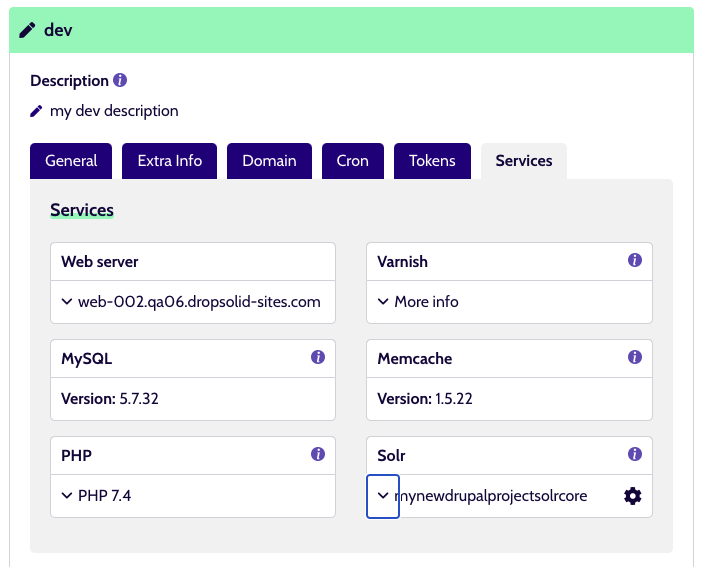Show Varnish info icon tooltip
Viewport: 703px width, 567px height.
pos(634,260)
